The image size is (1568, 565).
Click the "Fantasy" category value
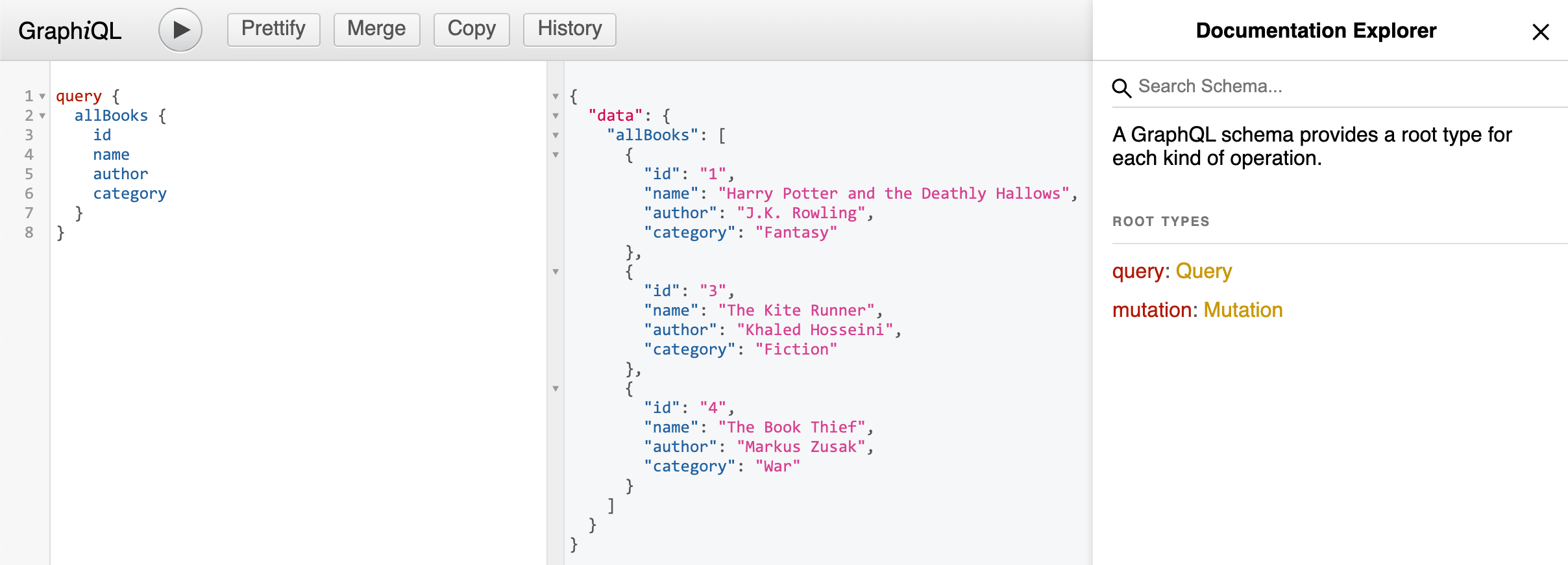(796, 232)
